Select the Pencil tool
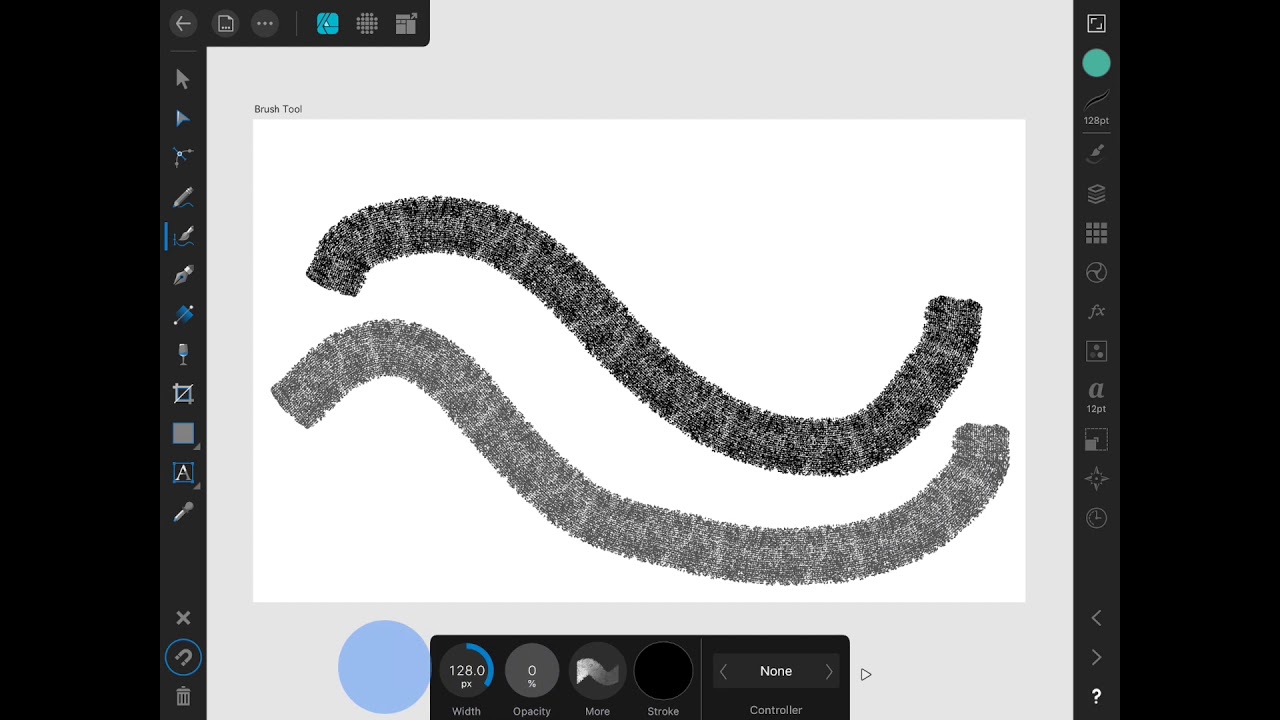The height and width of the screenshot is (720, 1280). coord(183,198)
